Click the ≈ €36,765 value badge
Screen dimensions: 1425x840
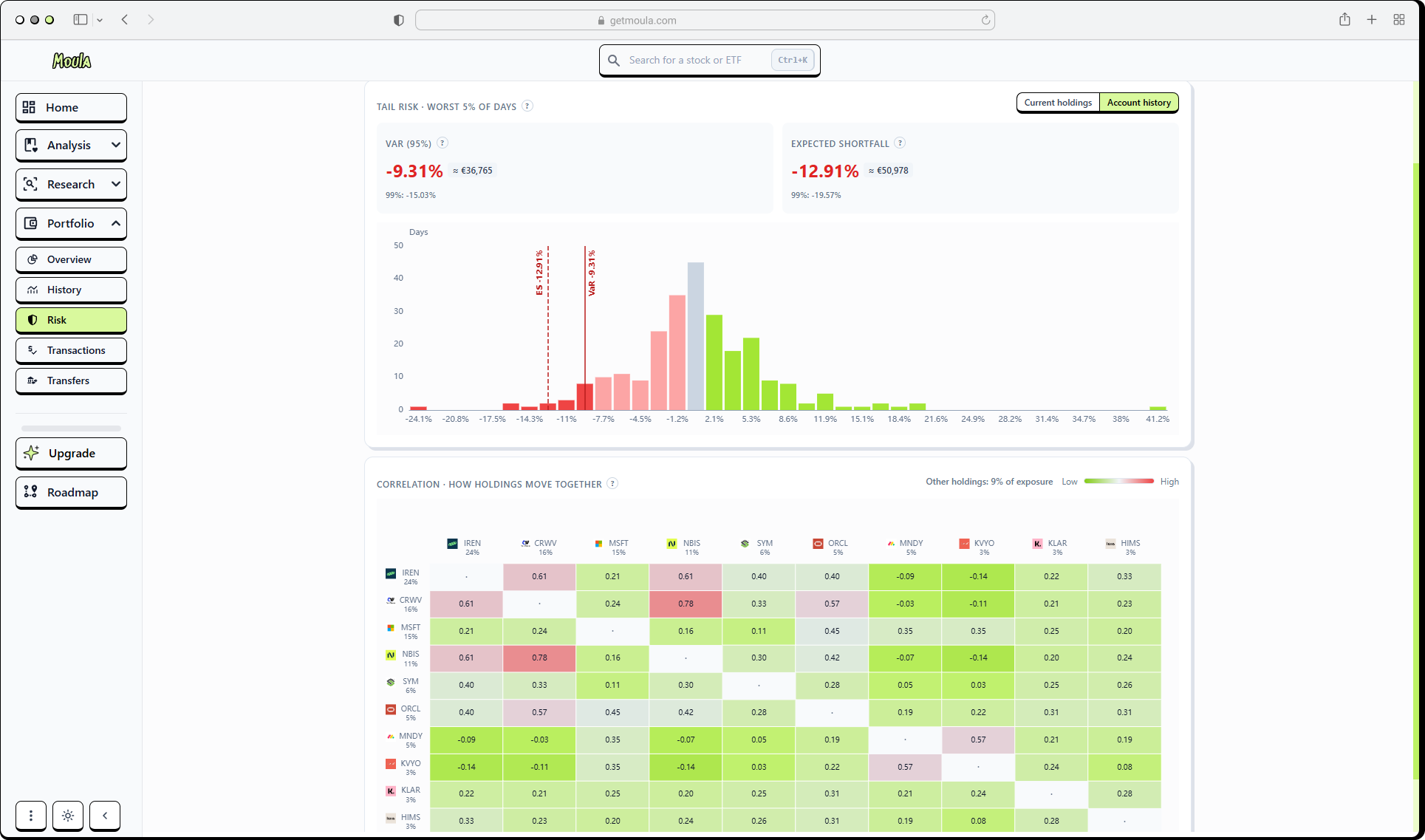473,171
